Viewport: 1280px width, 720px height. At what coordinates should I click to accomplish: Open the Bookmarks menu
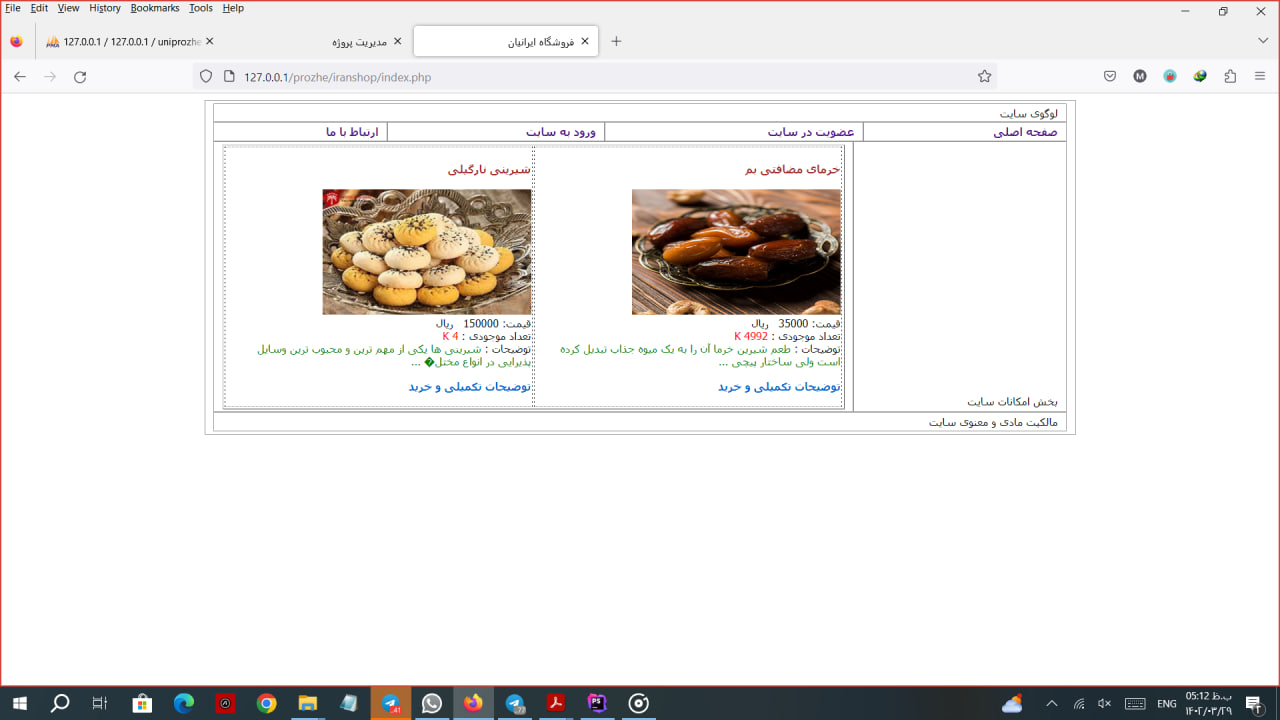pyautogui.click(x=154, y=8)
